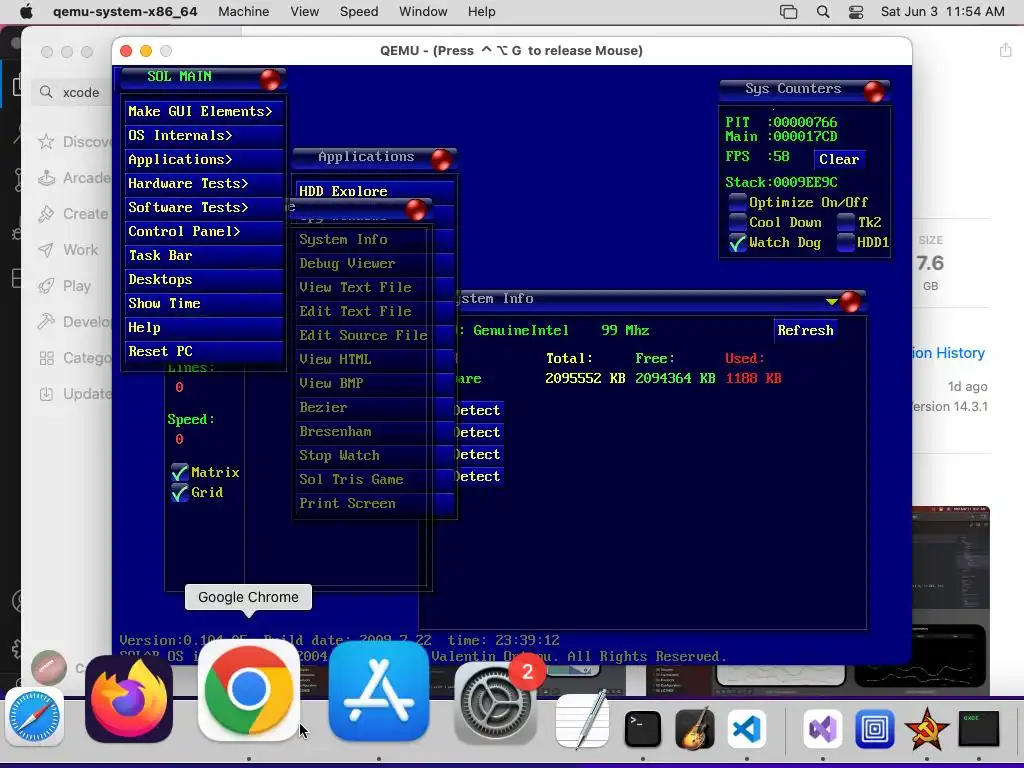
Task: Open the blue concentric squares Dock icon
Action: [x=874, y=729]
